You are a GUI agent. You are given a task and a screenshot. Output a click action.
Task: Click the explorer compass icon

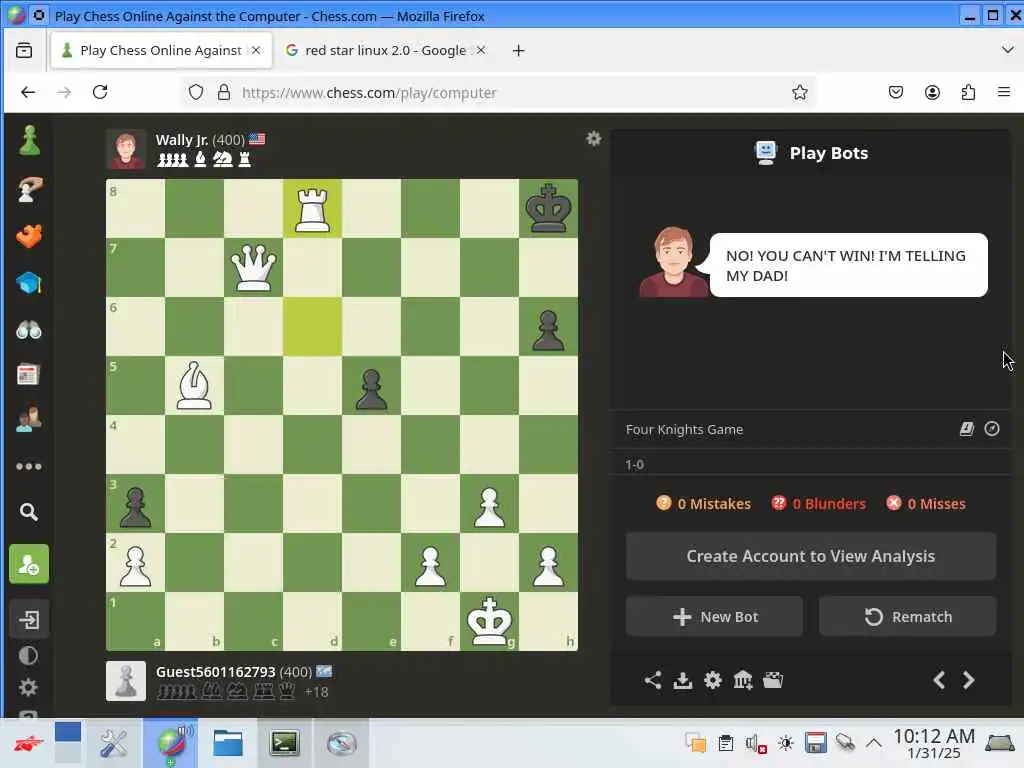[x=992, y=428]
